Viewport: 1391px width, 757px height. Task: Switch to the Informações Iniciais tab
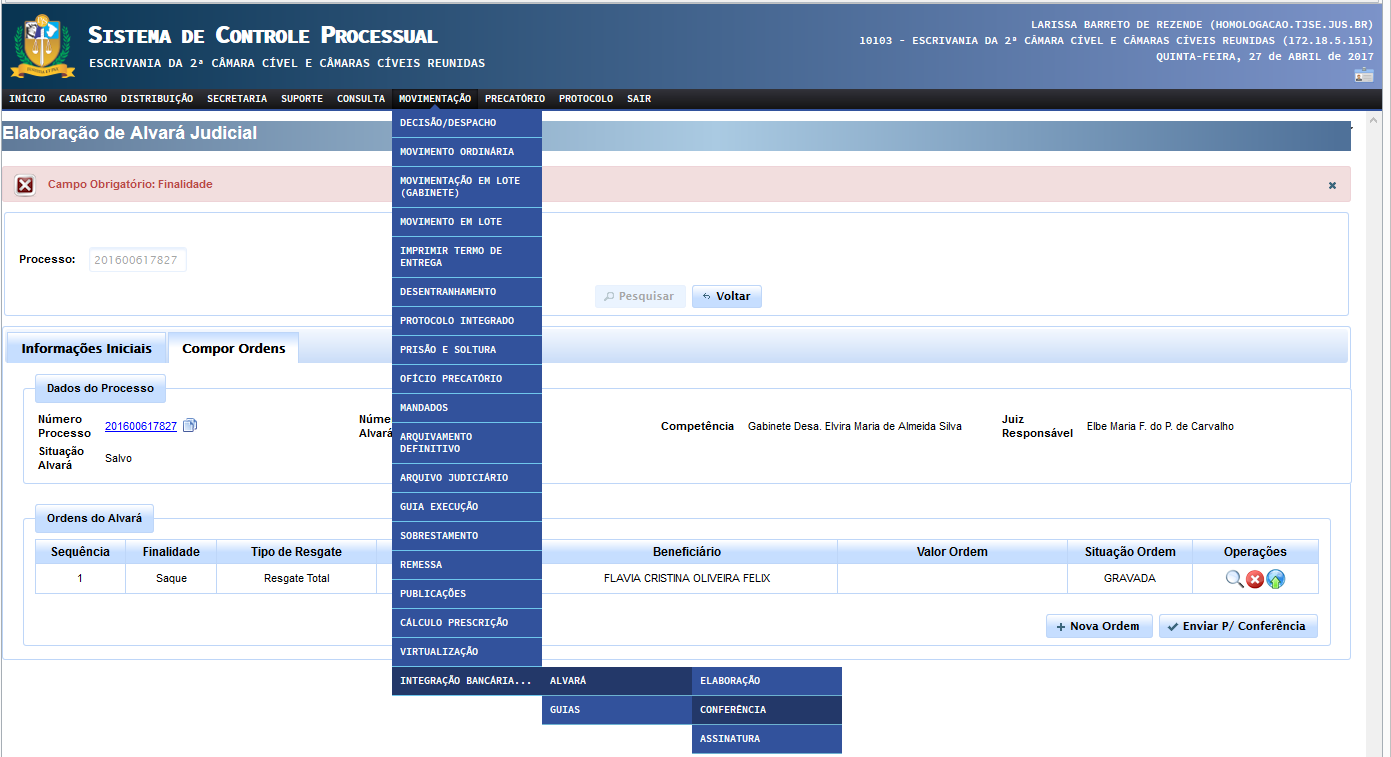(87, 348)
